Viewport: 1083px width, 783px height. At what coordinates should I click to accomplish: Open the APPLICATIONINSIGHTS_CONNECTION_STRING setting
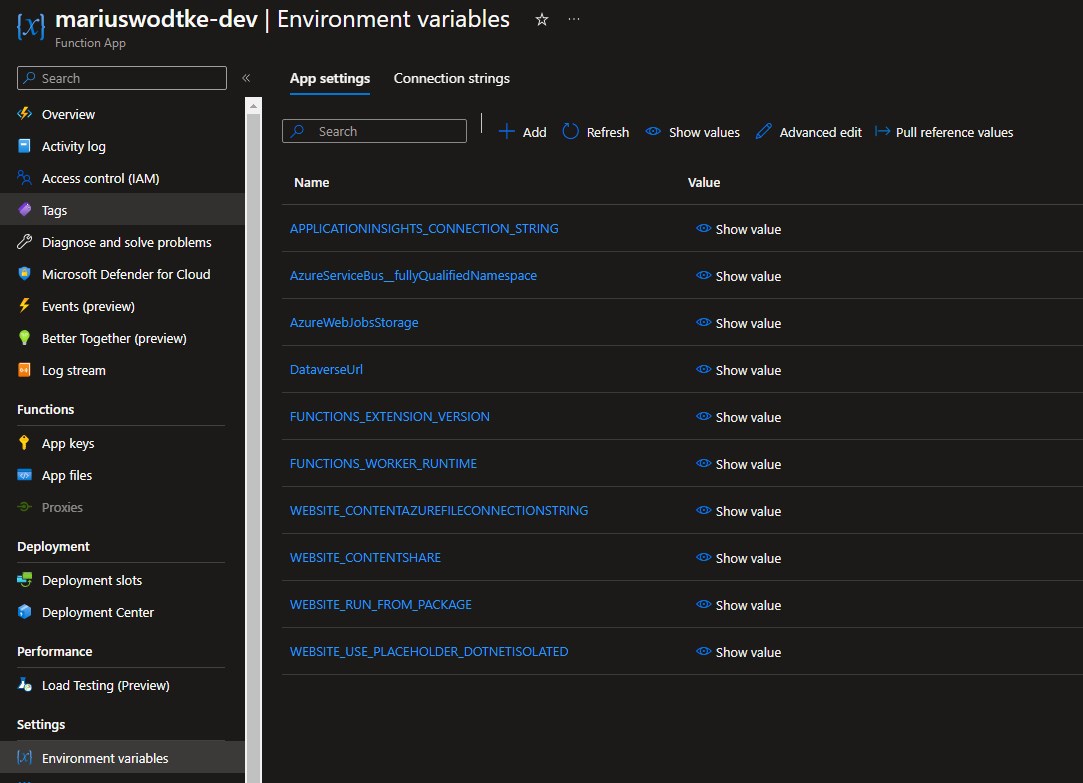[424, 228]
